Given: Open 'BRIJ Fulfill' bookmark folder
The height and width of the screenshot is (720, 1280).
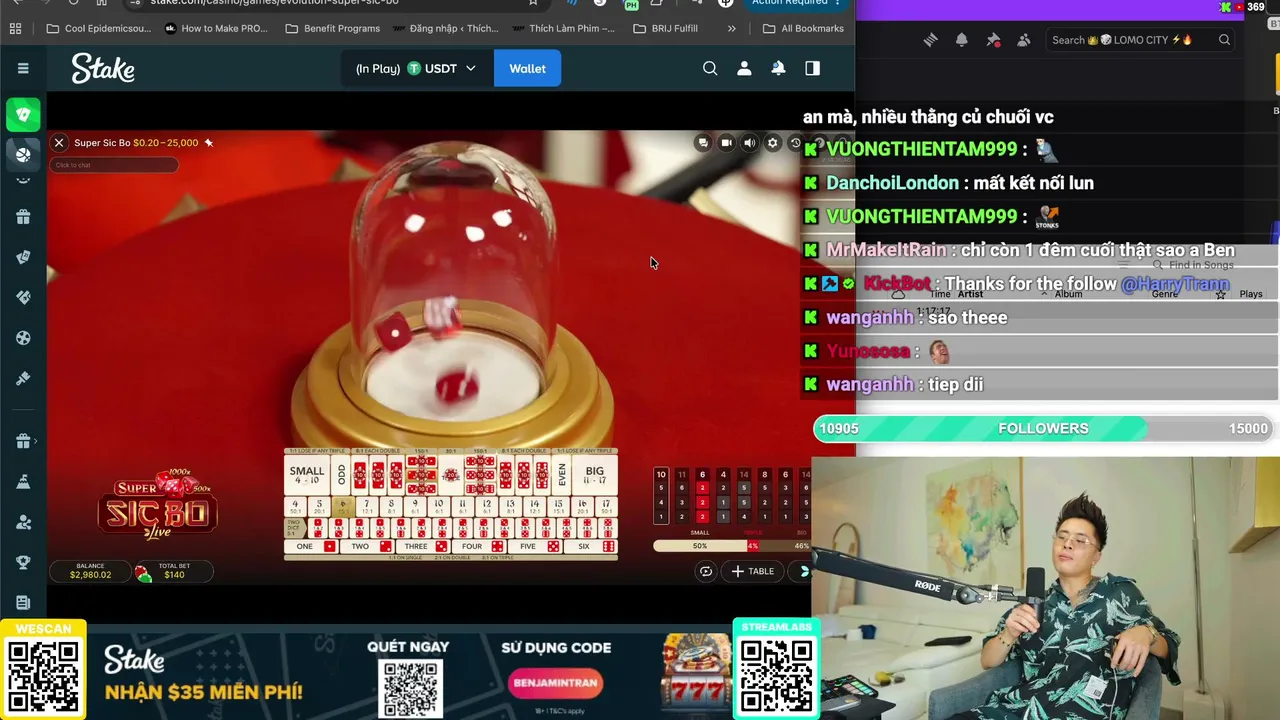Looking at the screenshot, I should 666,28.
